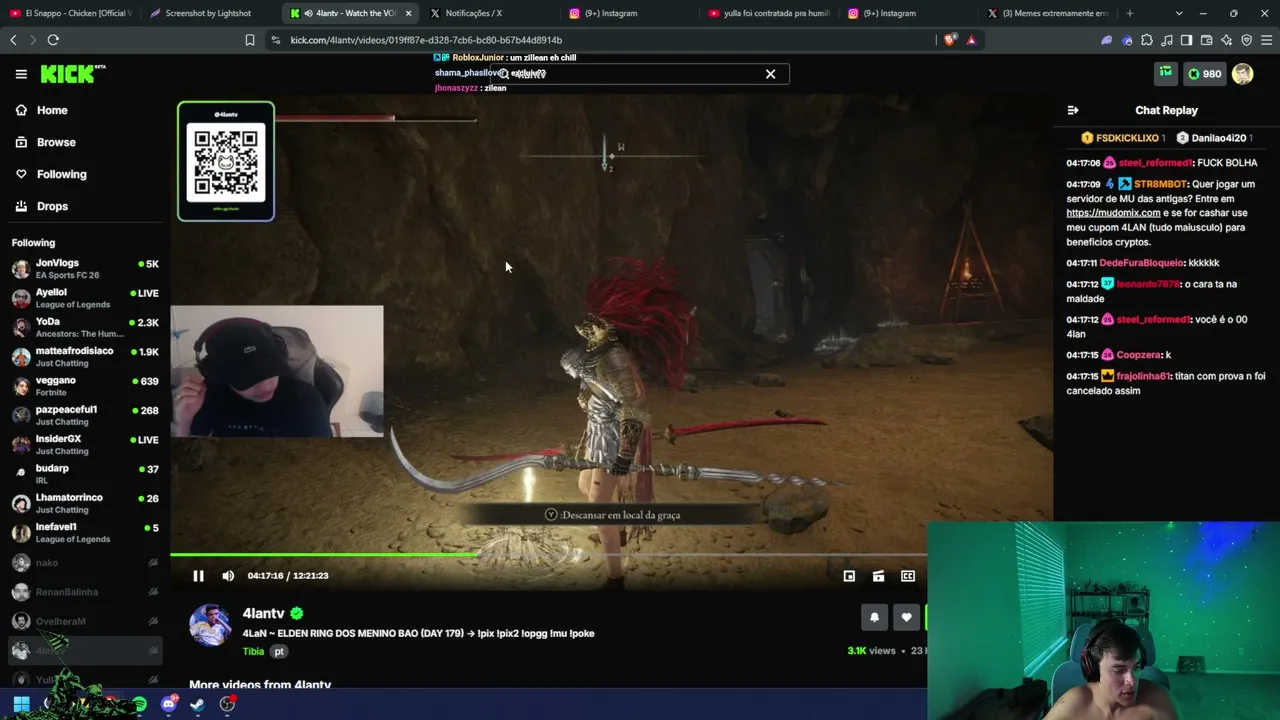Reload the current page
The image size is (1280, 720).
point(53,40)
